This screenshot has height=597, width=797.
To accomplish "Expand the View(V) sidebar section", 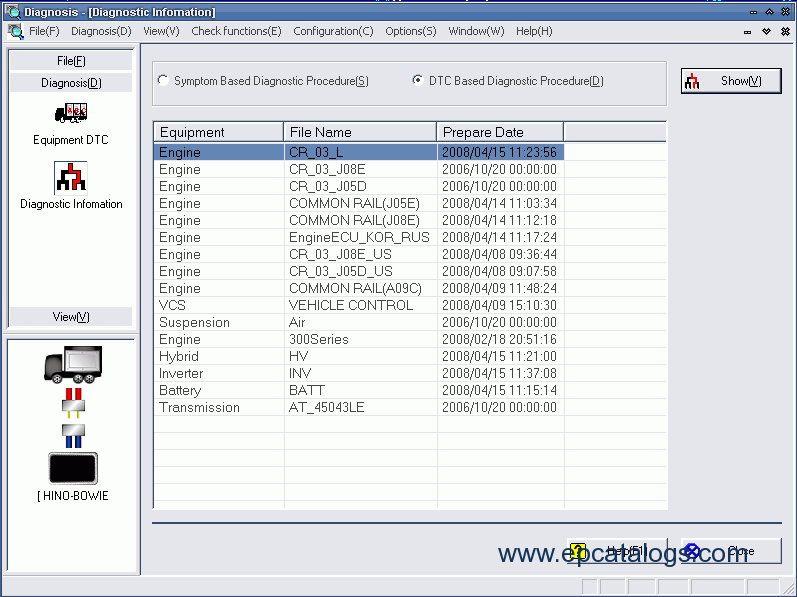I will point(71,317).
